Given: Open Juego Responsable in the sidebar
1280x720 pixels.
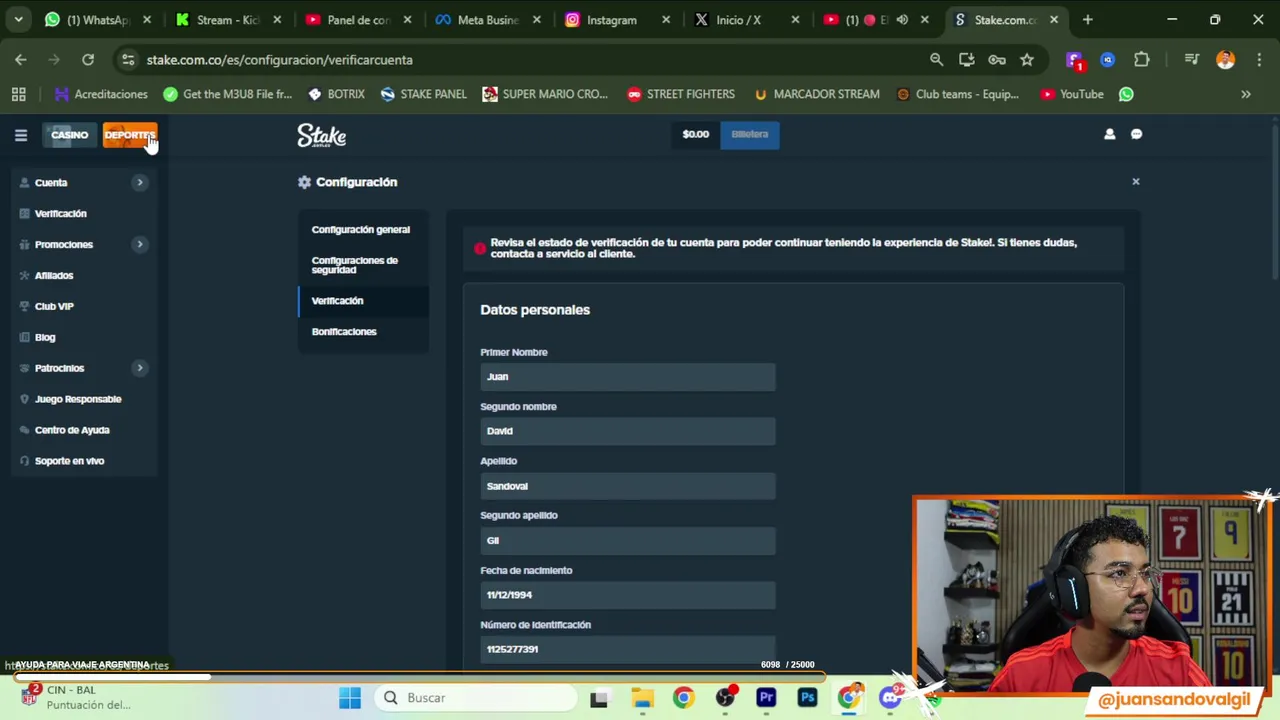Looking at the screenshot, I should (78, 399).
